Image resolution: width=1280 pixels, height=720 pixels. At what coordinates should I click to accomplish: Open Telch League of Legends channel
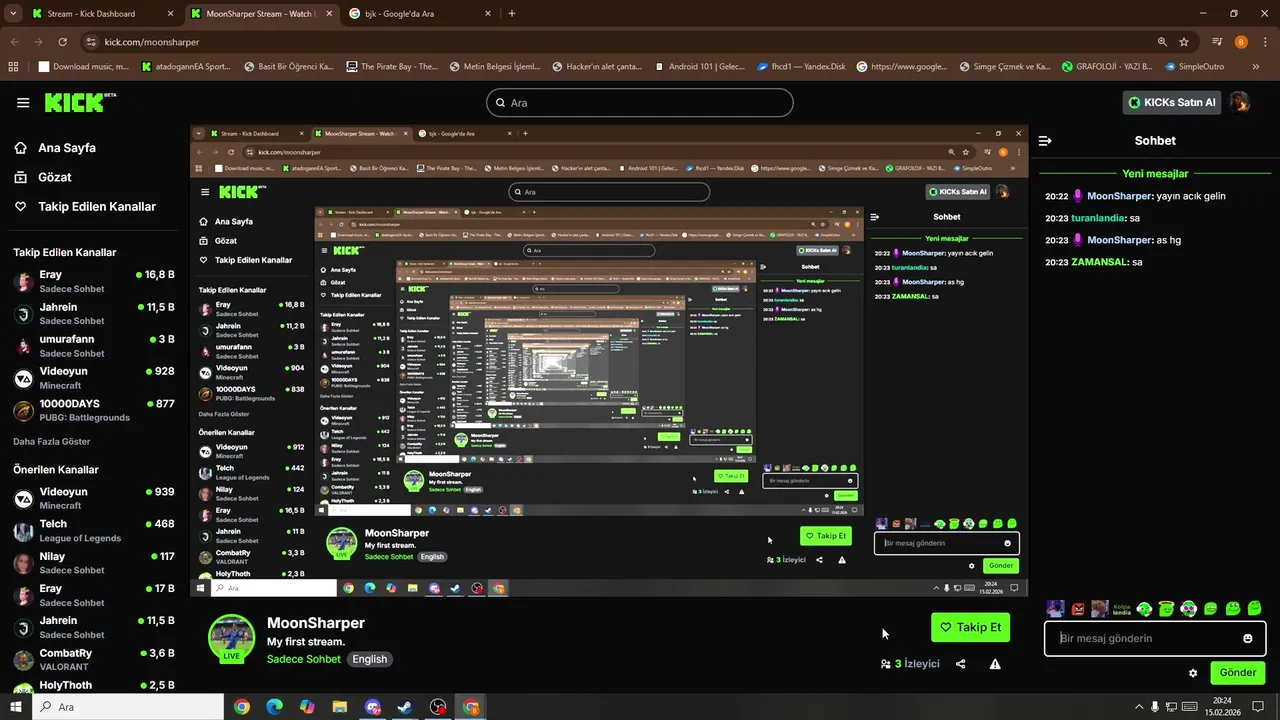pyautogui.click(x=94, y=530)
